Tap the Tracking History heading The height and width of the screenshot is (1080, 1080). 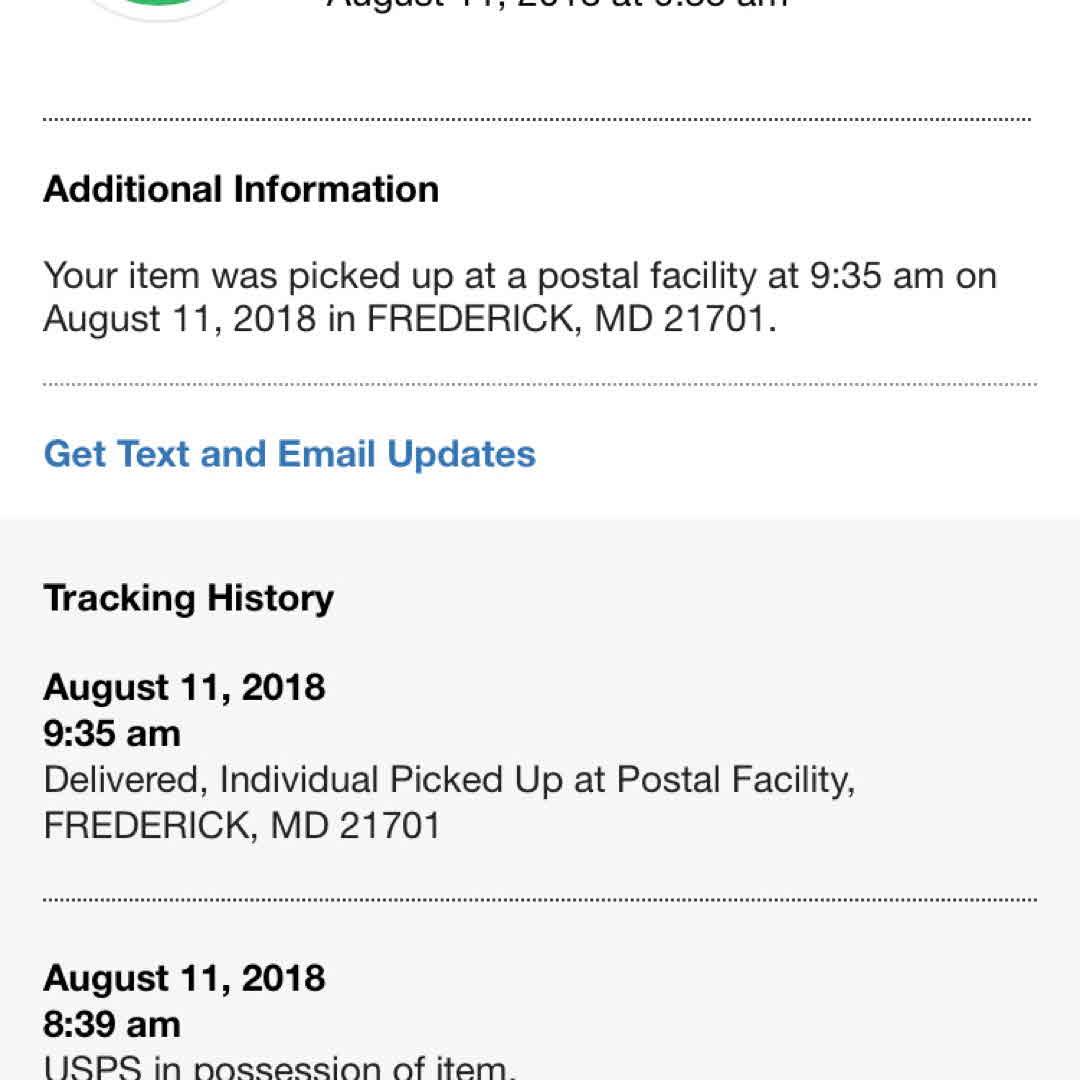(188, 598)
